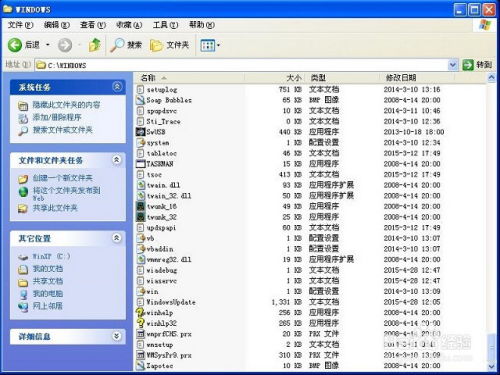Screen dimensions: 500x375
Task: Open 共享文档 link
Action: [x=47, y=281]
